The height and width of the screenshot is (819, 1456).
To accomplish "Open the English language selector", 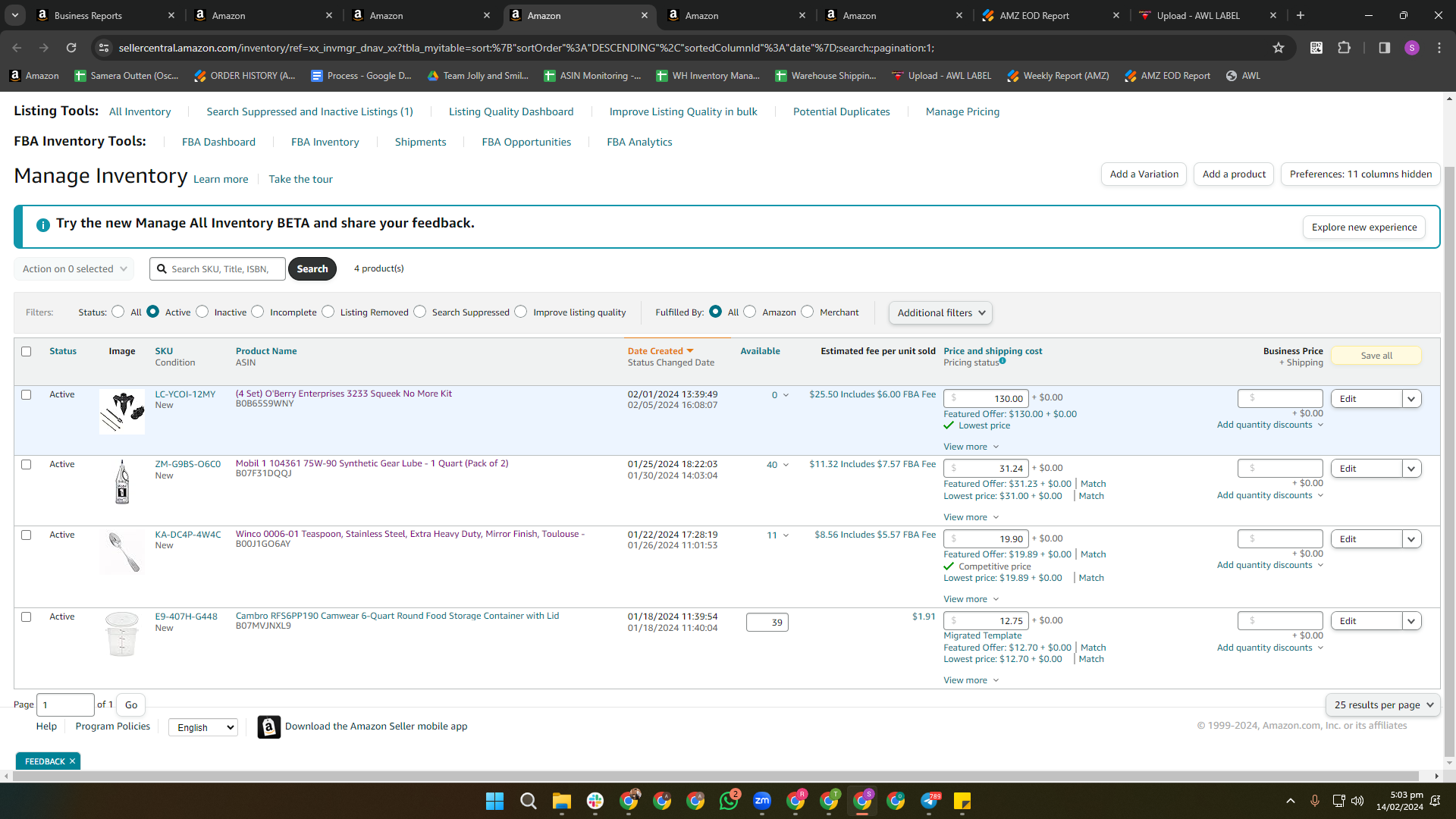I will click(203, 727).
